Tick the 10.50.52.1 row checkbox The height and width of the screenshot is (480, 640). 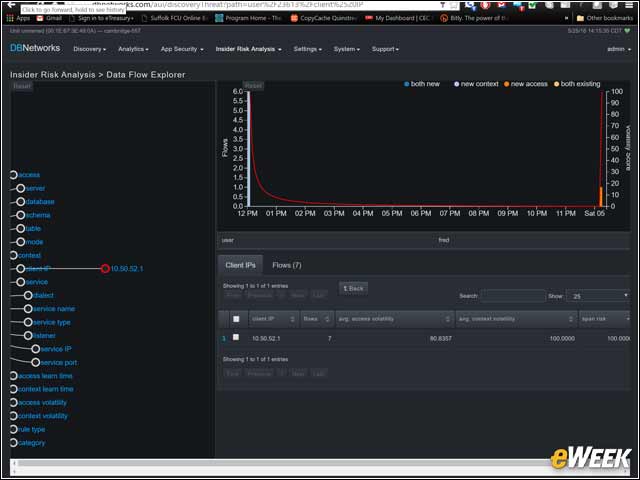[x=236, y=337]
